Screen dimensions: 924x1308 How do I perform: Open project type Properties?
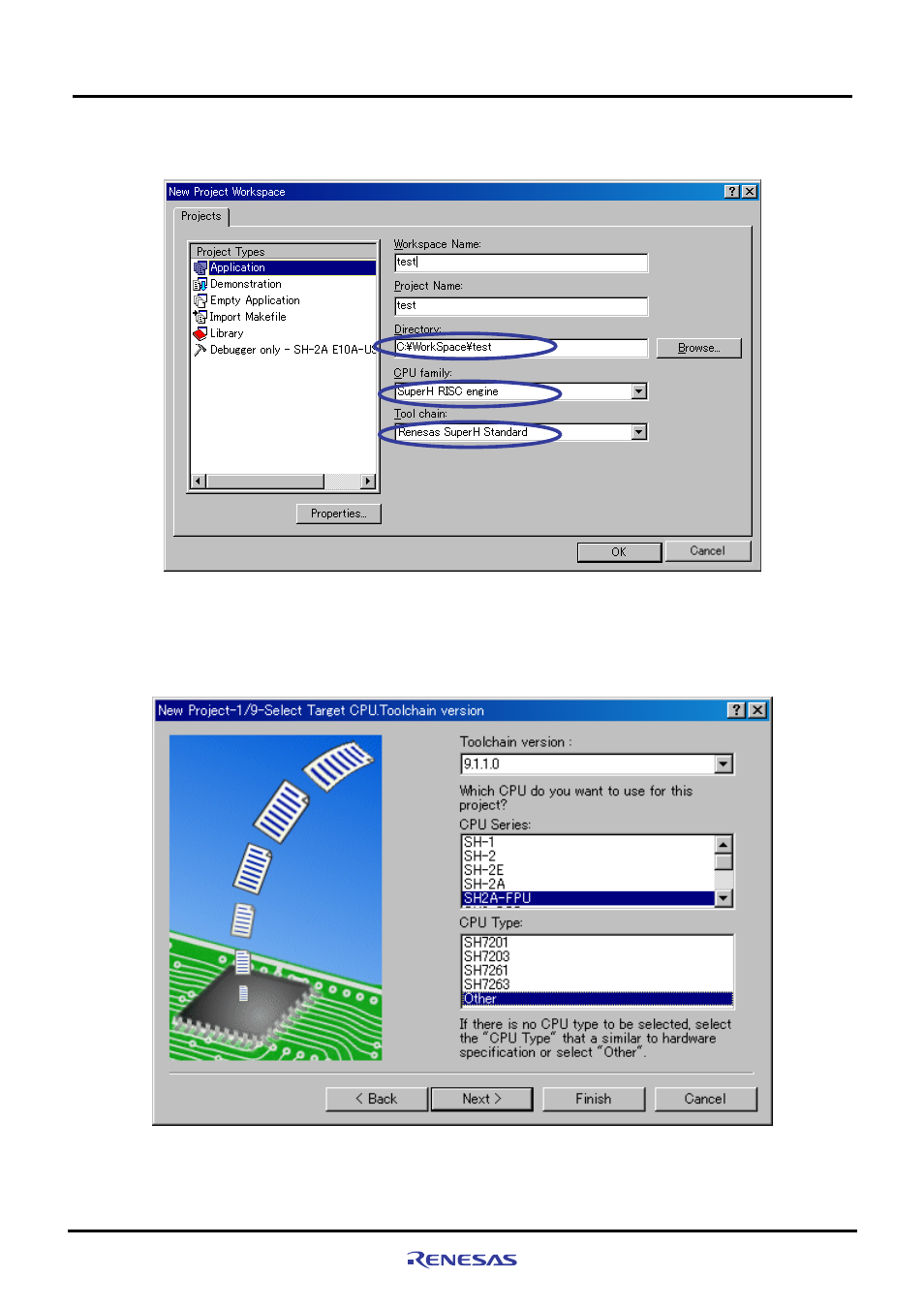tap(338, 514)
